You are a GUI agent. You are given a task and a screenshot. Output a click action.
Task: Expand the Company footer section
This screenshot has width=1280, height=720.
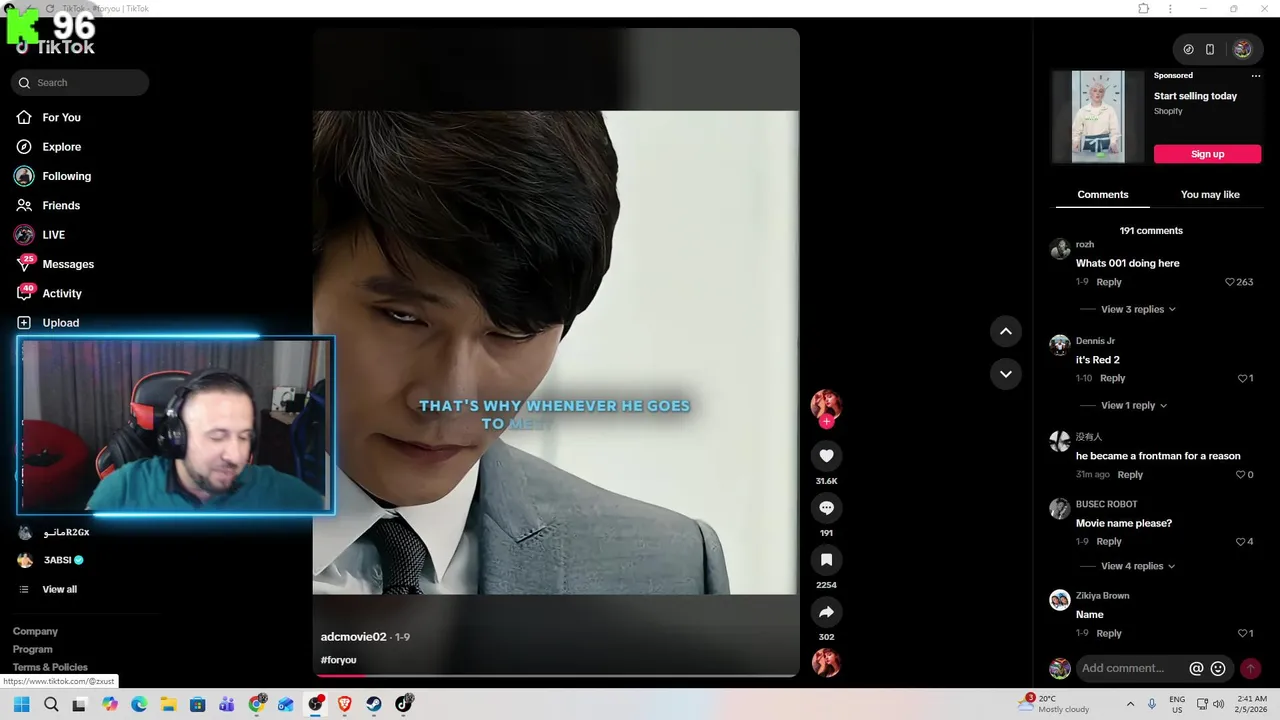point(35,631)
